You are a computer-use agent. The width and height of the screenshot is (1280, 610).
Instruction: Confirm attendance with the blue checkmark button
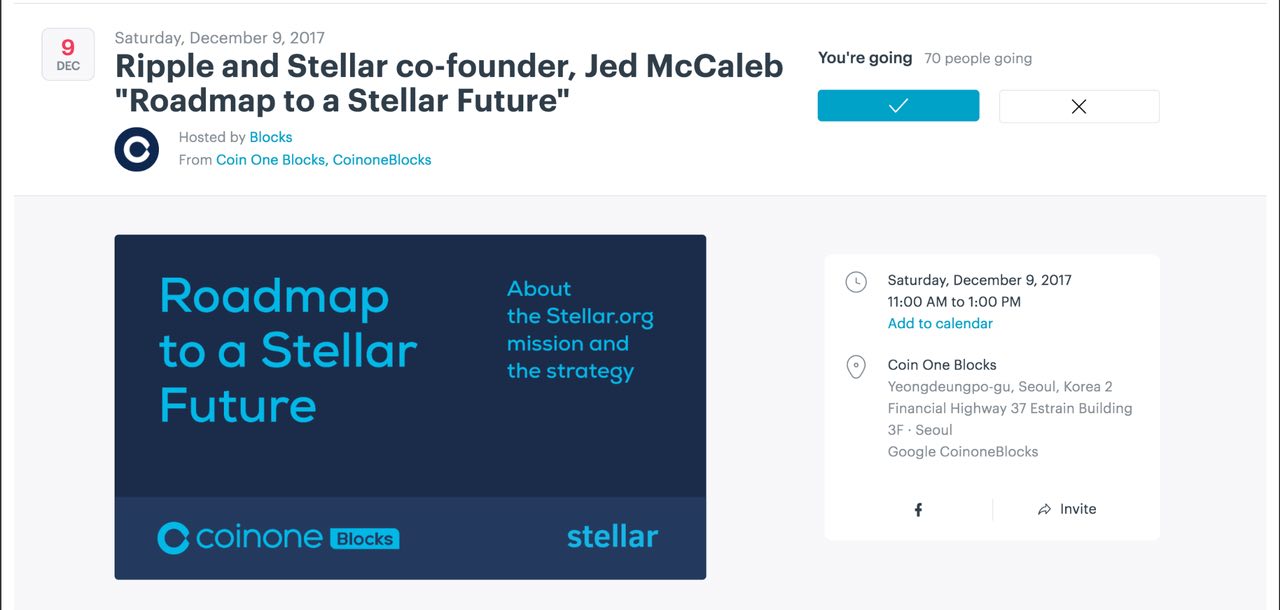point(898,106)
